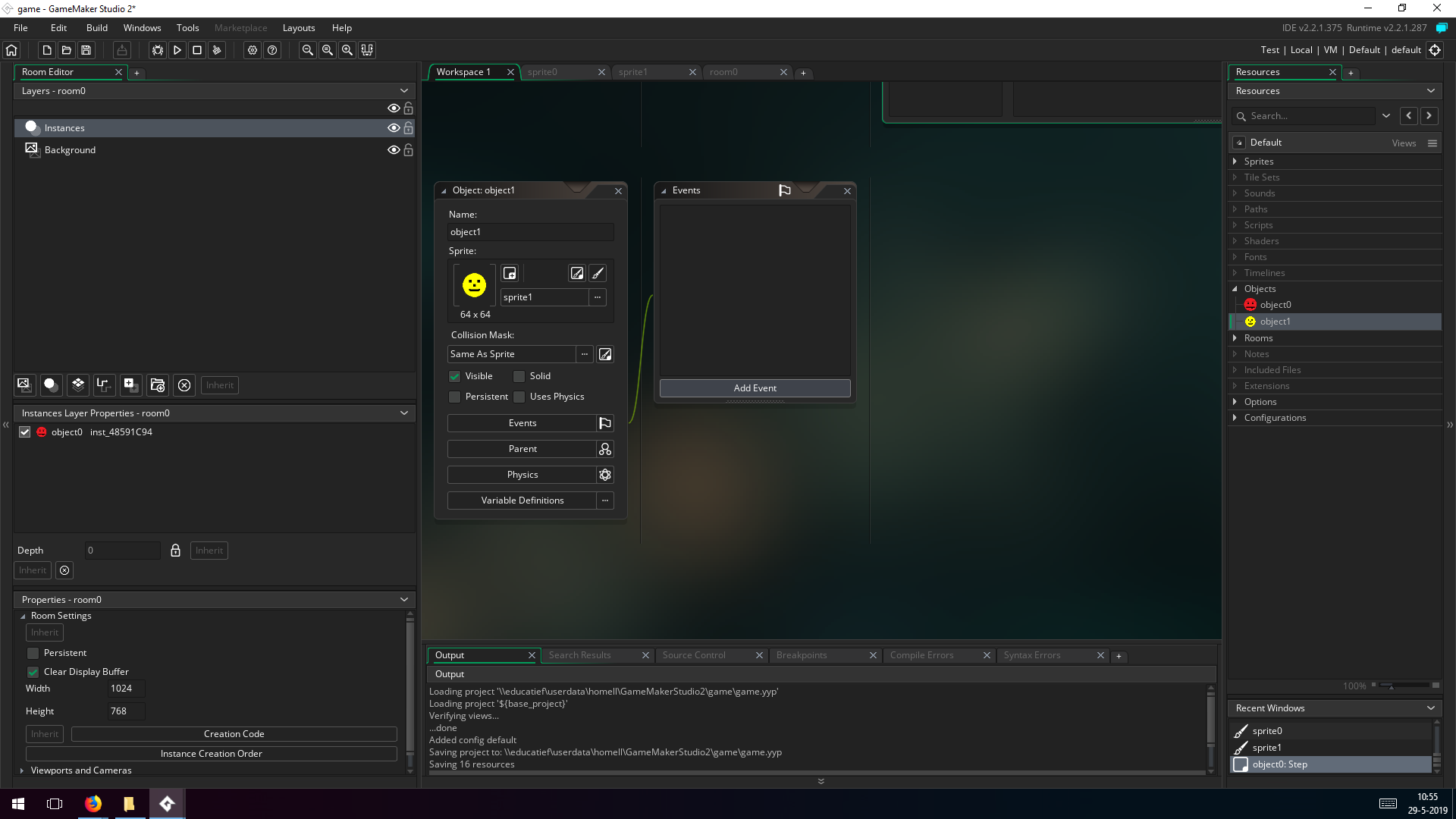Image resolution: width=1456 pixels, height=819 pixels.
Task: Open Layers - room0 panel dropdown
Action: point(404,91)
